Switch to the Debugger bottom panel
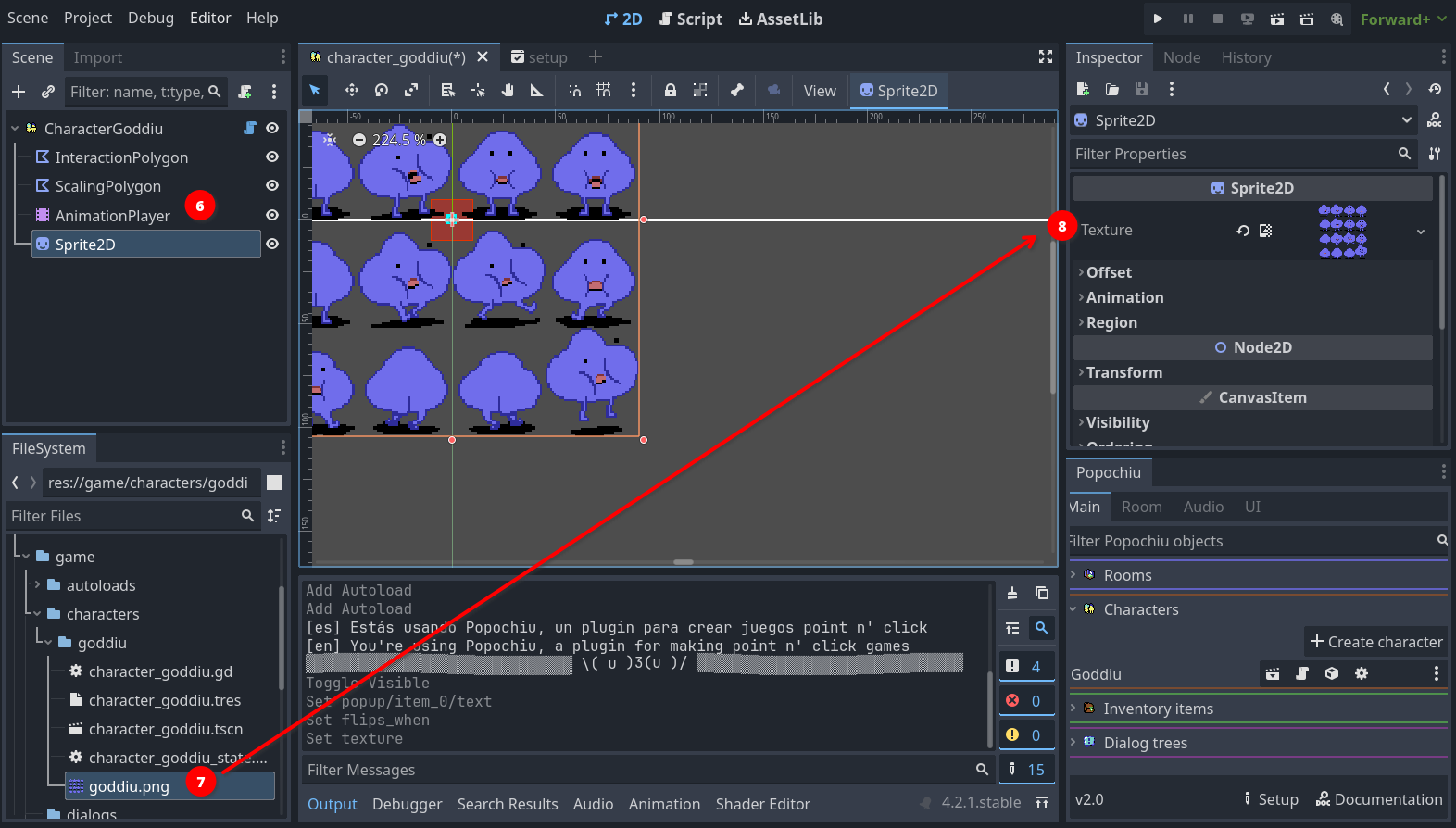This screenshot has width=1456, height=828. tap(407, 804)
